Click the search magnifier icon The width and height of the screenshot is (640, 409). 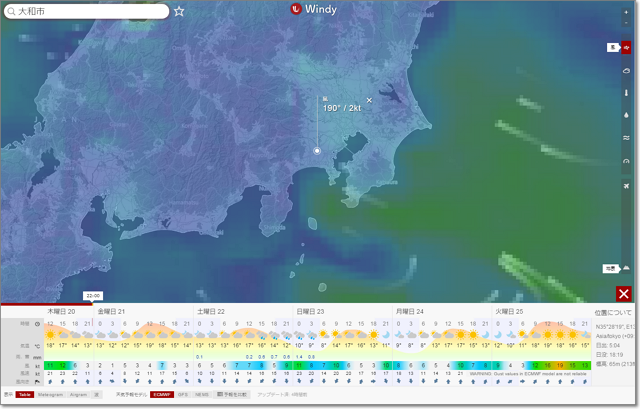coord(11,11)
